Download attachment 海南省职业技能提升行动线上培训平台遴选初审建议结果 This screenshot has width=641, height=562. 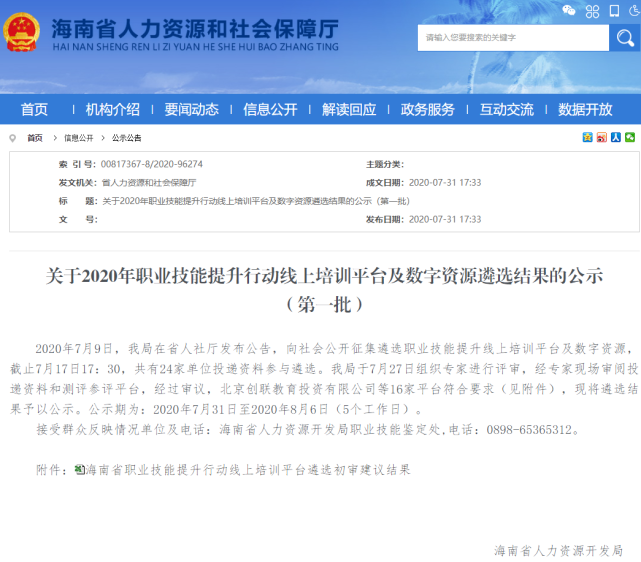pyautogui.click(x=248, y=470)
